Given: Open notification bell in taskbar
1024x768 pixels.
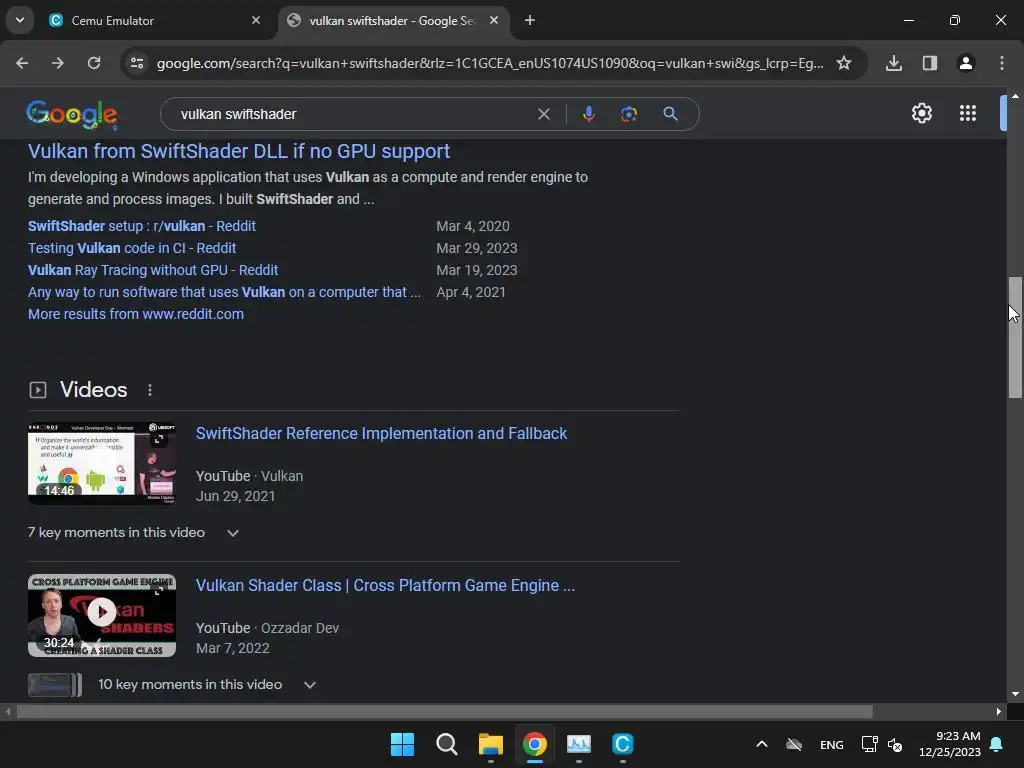Looking at the screenshot, I should point(997,744).
